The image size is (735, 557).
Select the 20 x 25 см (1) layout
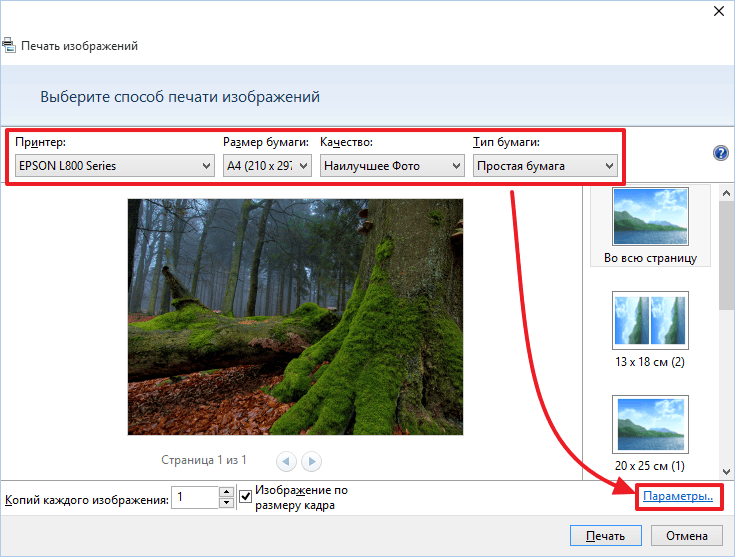tap(650, 434)
